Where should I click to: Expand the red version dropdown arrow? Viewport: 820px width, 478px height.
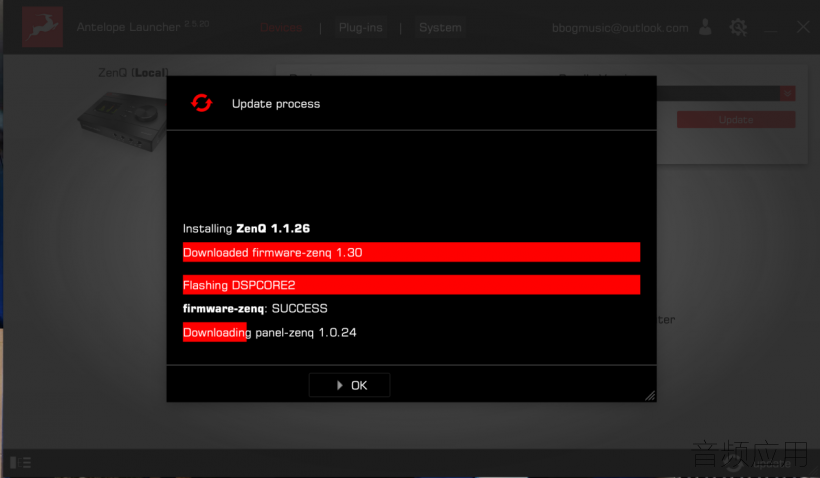pos(788,94)
